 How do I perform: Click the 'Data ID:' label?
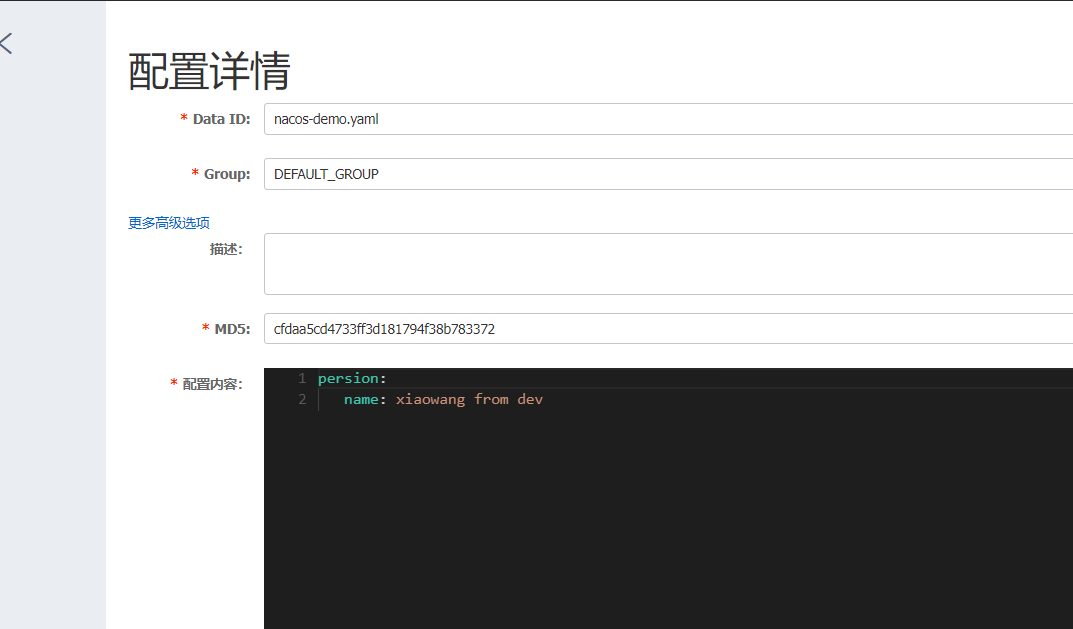221,119
